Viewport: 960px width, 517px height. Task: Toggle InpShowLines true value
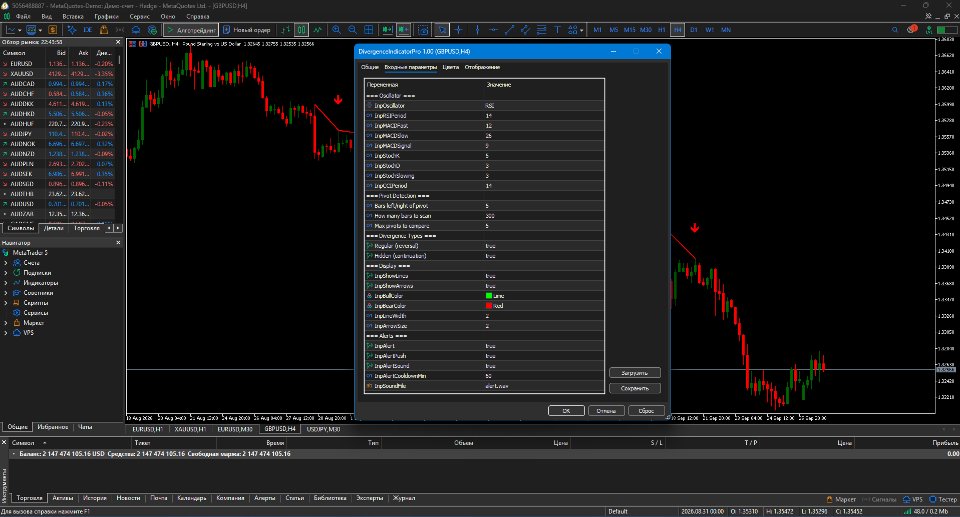point(490,276)
